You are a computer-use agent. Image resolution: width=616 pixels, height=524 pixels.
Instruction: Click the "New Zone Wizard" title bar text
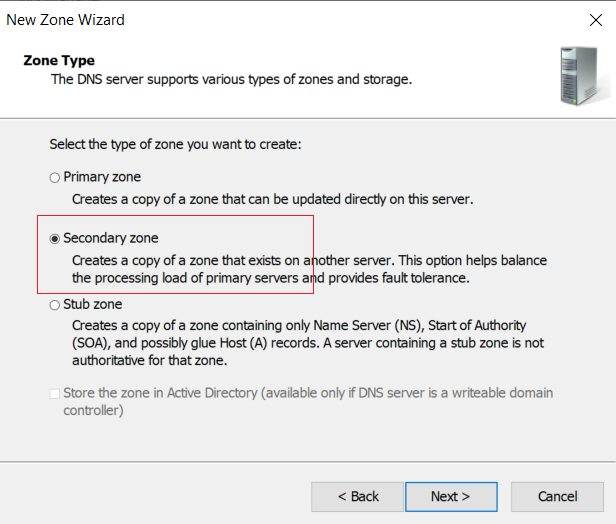point(65,20)
